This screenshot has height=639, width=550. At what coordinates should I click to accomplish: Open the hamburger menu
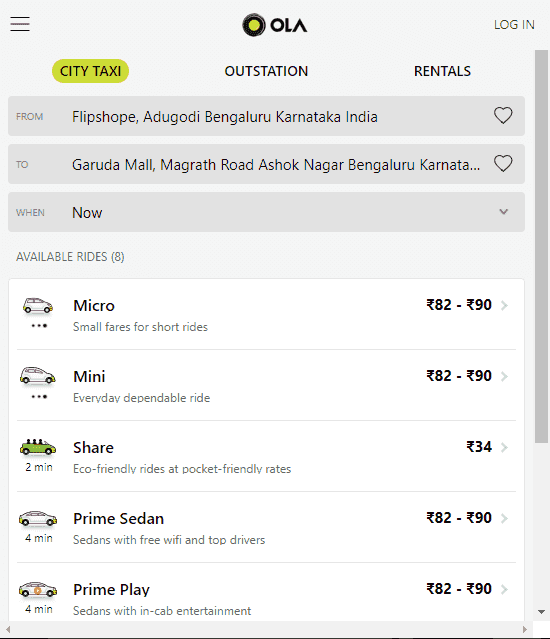point(20,24)
